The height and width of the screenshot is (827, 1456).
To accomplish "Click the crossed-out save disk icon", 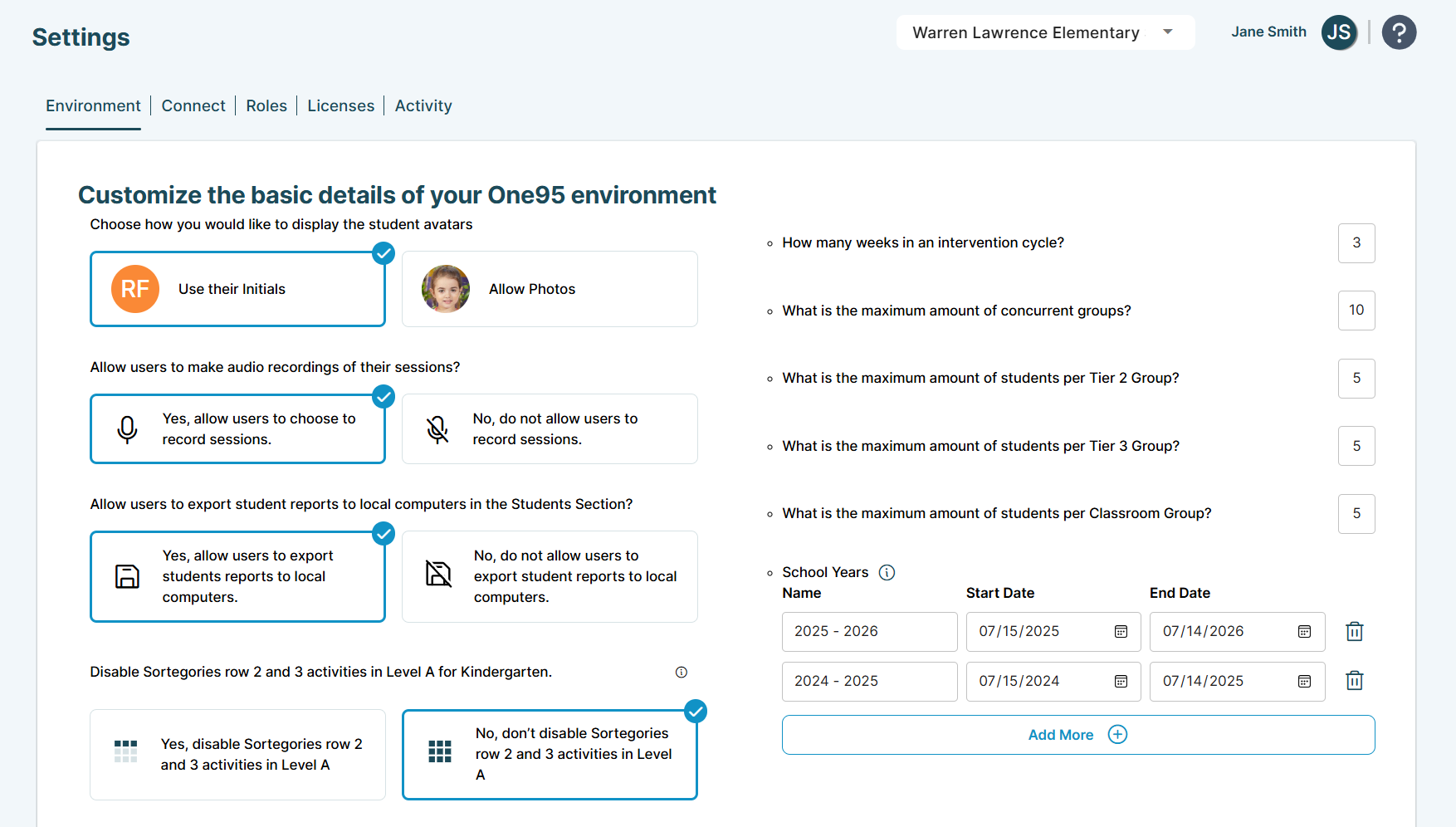I will [x=438, y=574].
